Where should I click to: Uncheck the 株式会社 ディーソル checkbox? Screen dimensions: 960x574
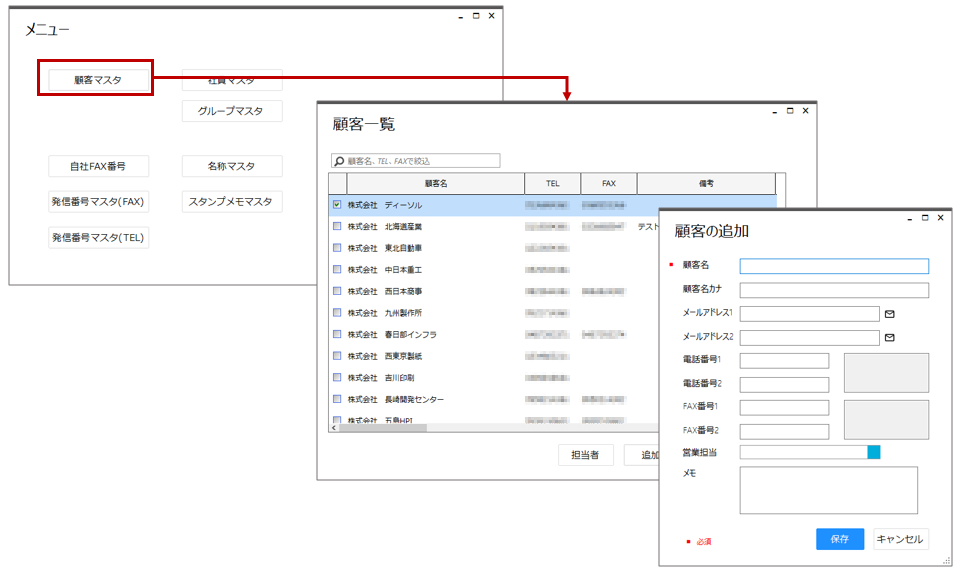pyautogui.click(x=337, y=204)
